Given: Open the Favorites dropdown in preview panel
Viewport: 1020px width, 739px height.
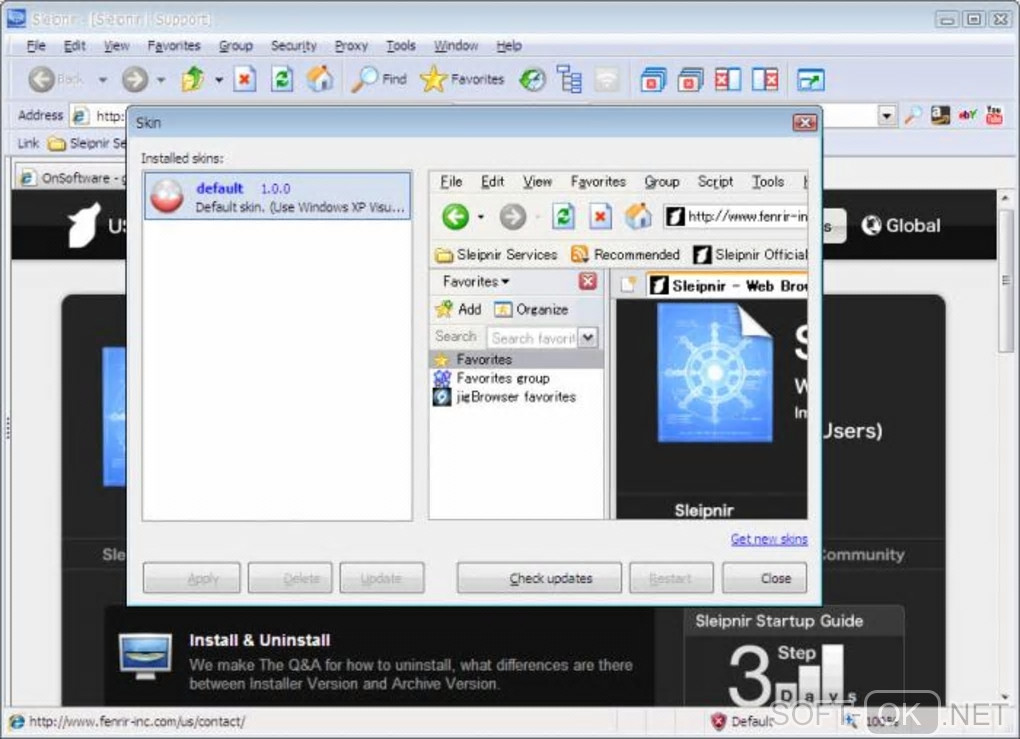Looking at the screenshot, I should click(476, 282).
